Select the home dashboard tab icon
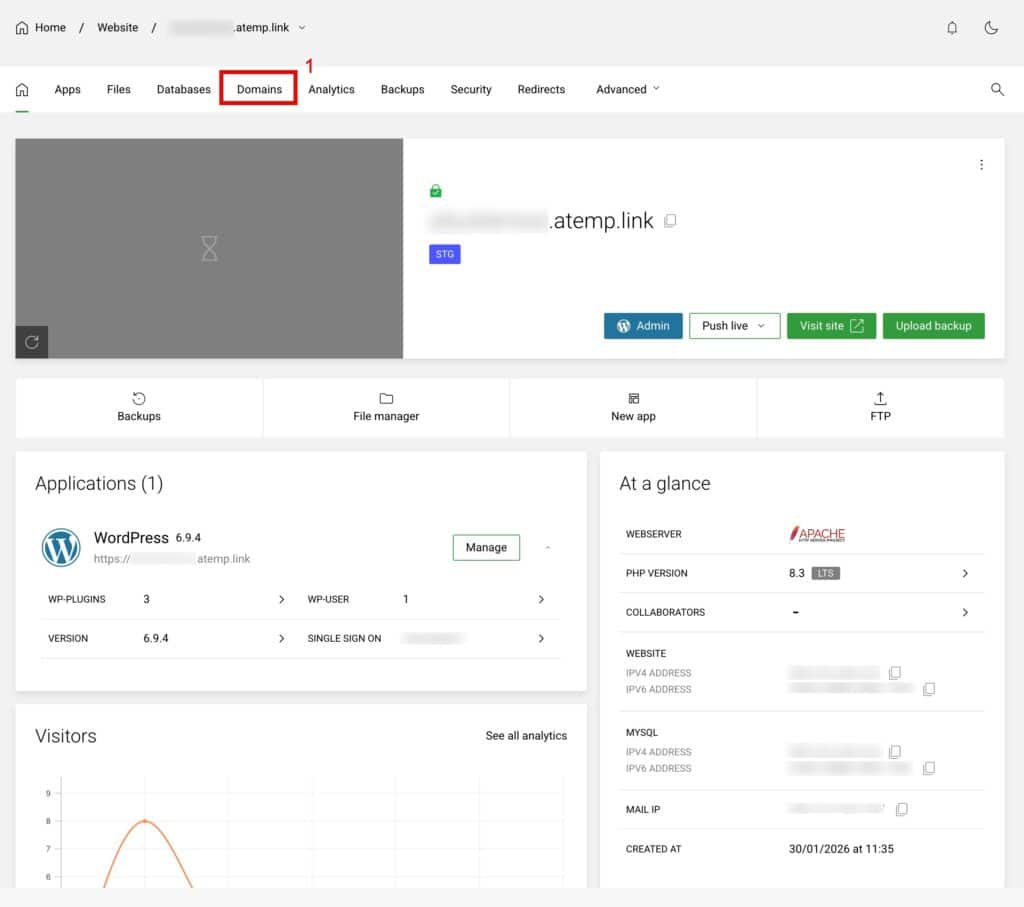 click(x=22, y=89)
